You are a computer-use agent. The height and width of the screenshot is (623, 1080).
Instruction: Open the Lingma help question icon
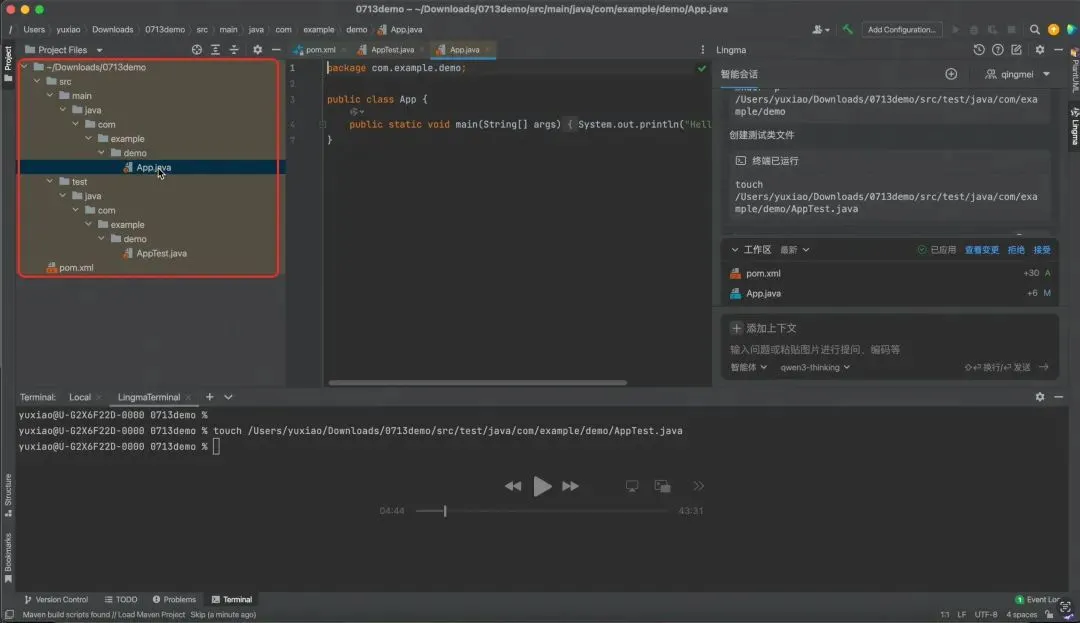[x=997, y=50]
